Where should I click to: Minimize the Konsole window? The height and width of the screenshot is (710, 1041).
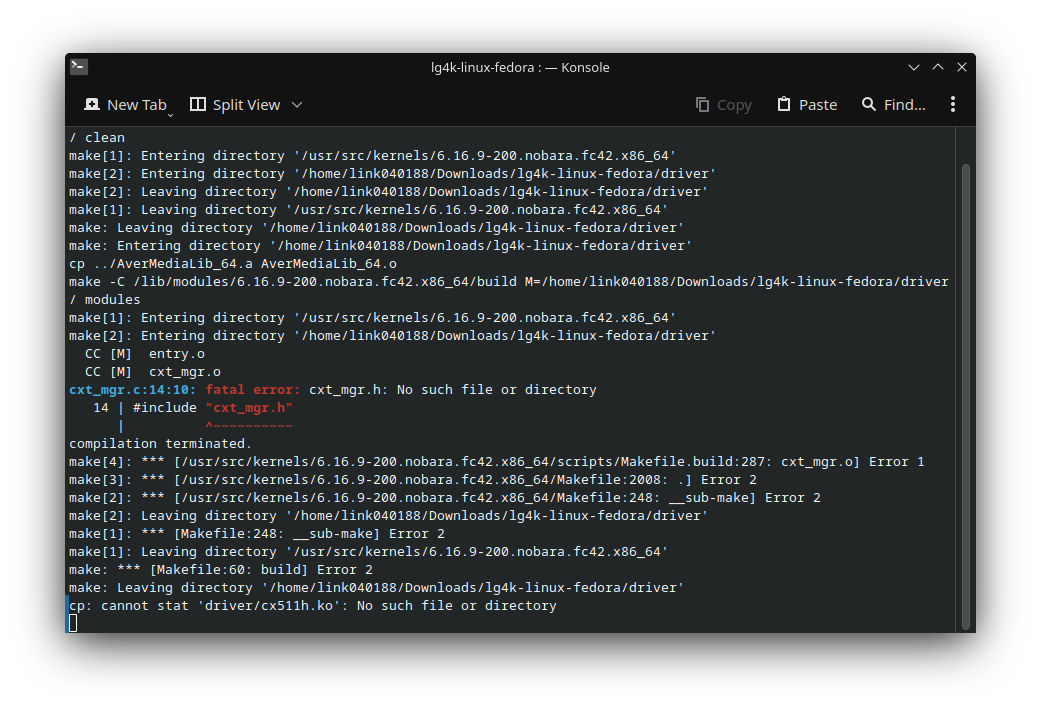914,67
